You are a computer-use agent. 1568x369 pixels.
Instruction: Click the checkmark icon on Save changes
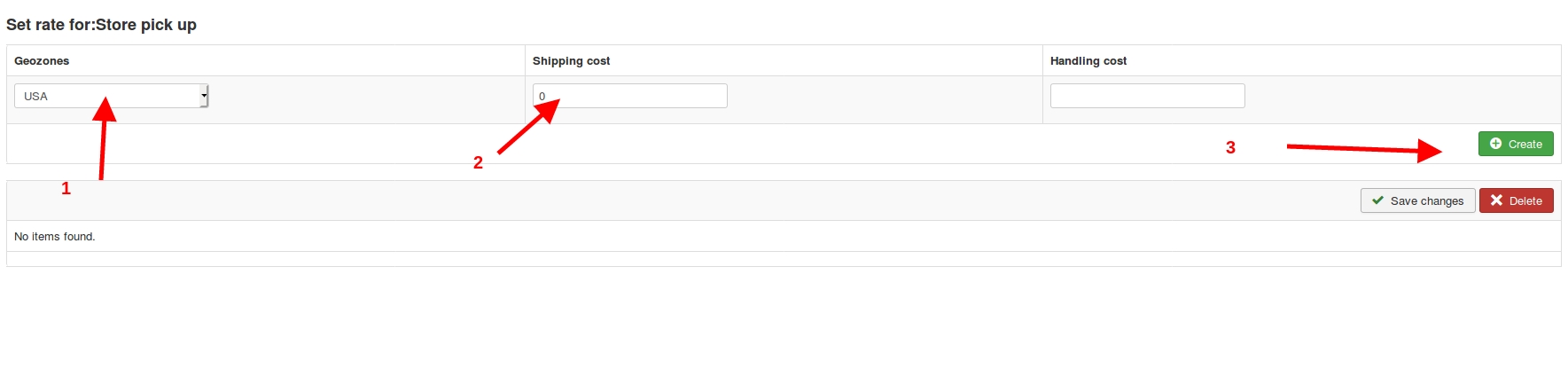pos(1377,200)
